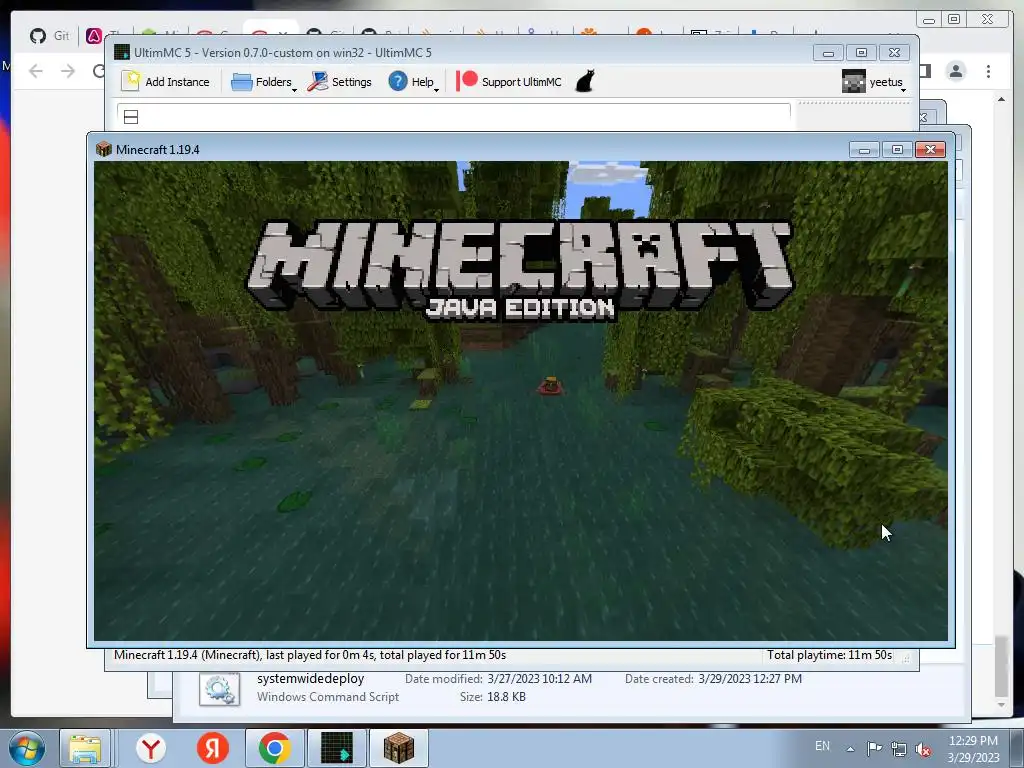Click the Chrome scrollbar down arrow
Screen dimensions: 1024x768
point(1001,705)
